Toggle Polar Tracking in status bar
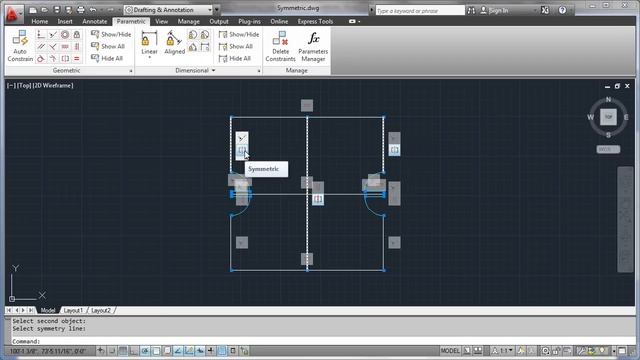The height and width of the screenshot is (360, 640). [x=145, y=351]
